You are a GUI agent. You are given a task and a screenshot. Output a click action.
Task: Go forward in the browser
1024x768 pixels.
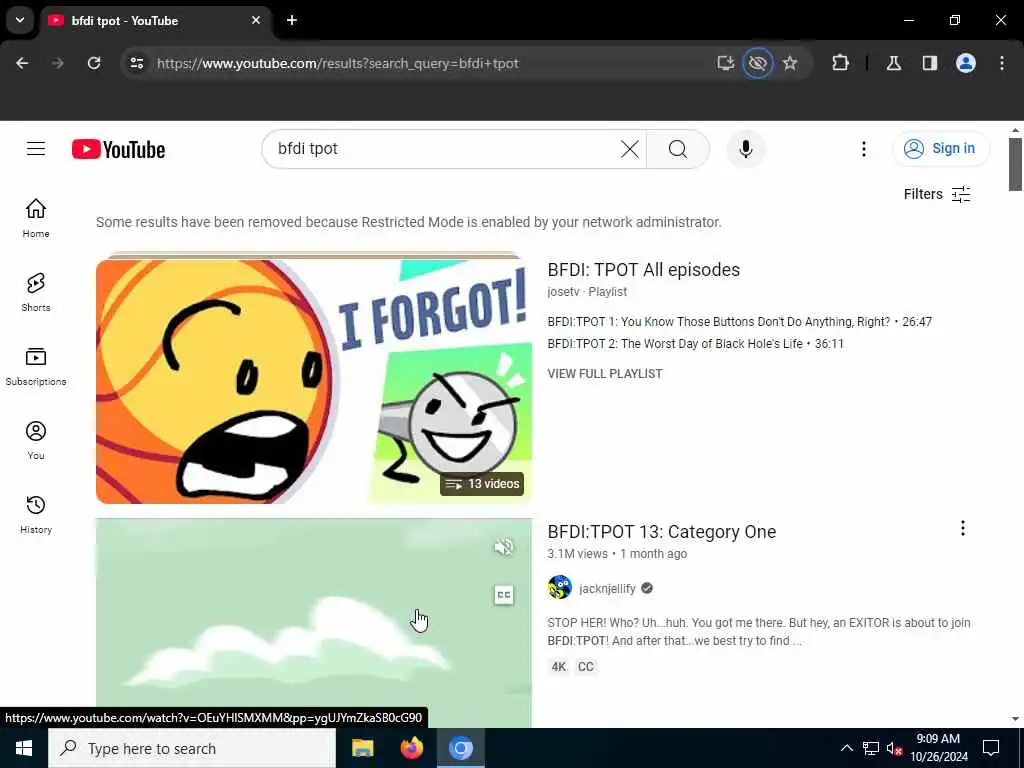[x=57, y=63]
